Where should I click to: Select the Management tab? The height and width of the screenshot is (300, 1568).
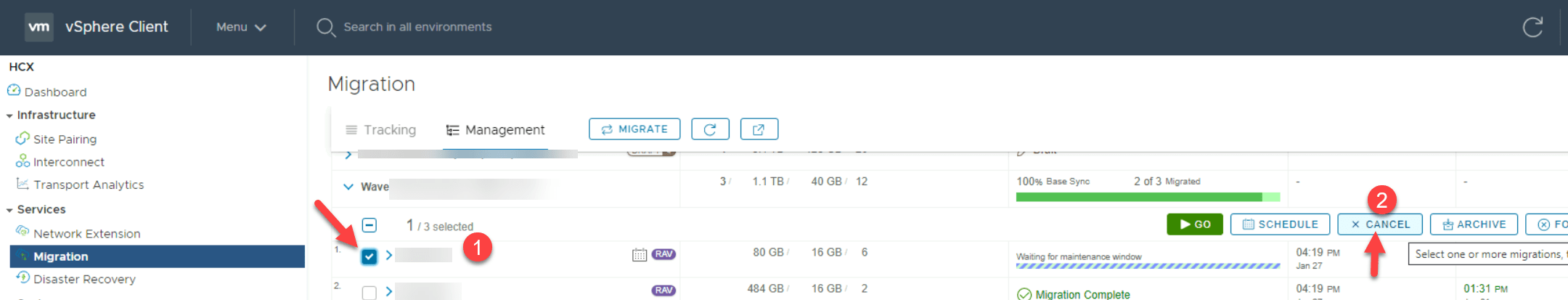496,130
